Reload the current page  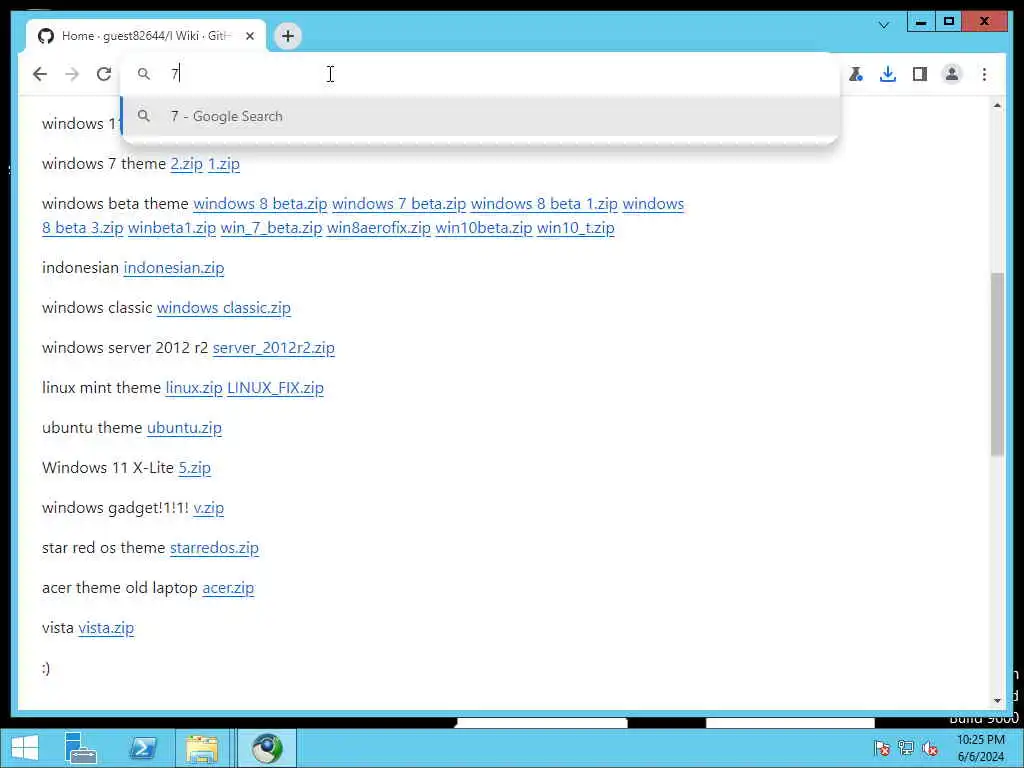pyautogui.click(x=104, y=74)
